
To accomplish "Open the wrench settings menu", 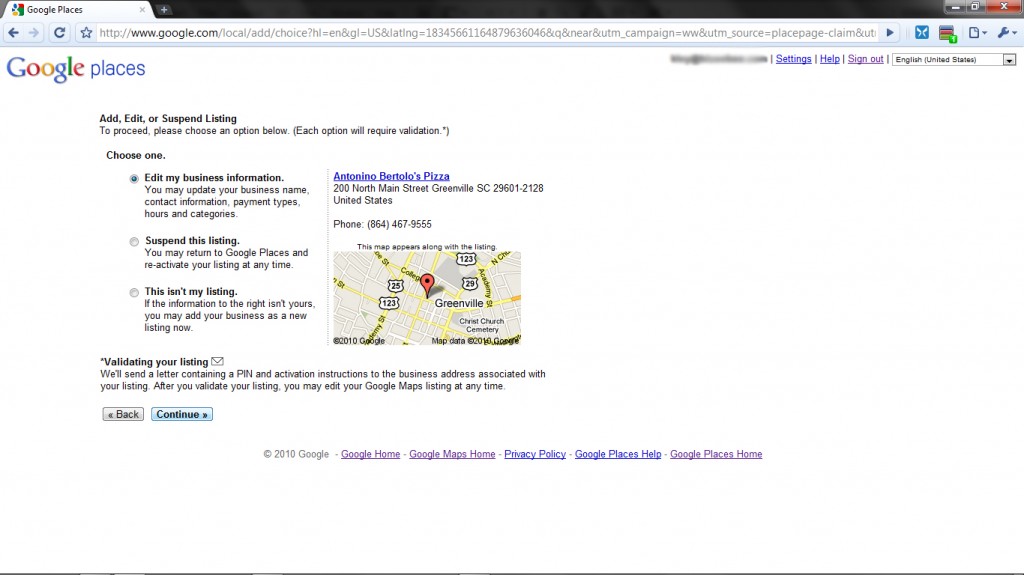I will click(1006, 33).
